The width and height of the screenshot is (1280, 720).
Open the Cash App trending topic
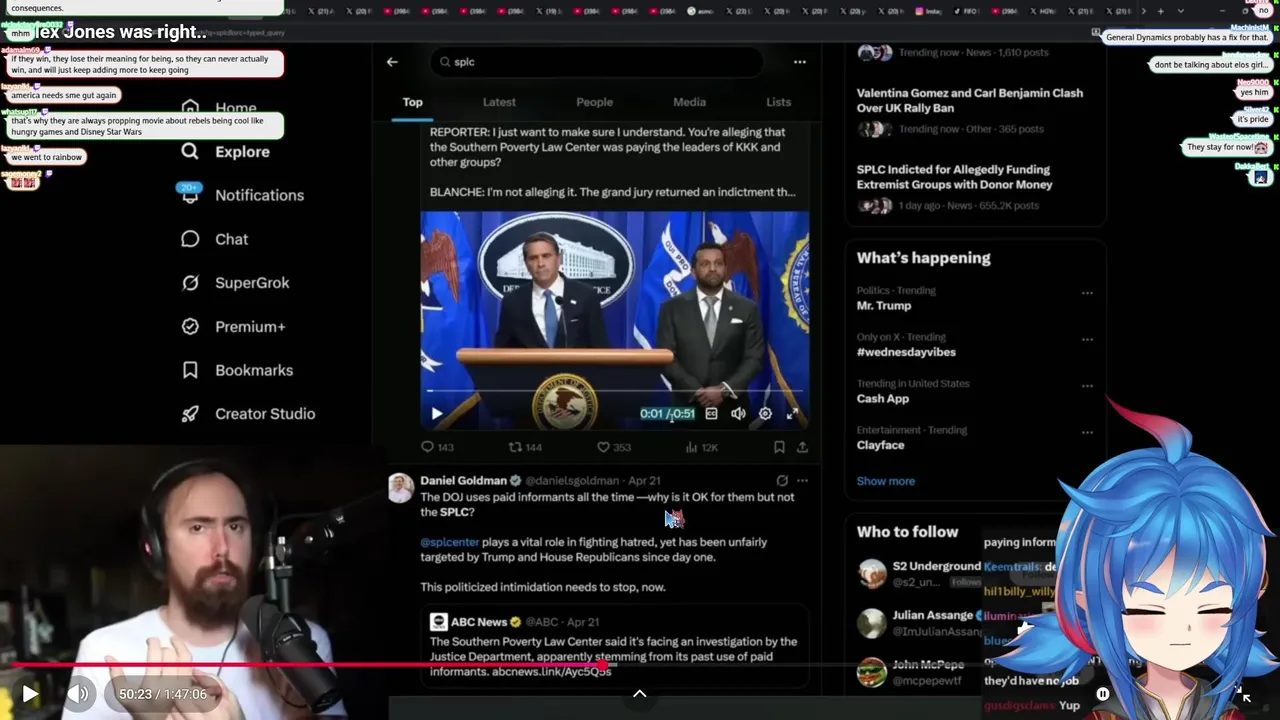coord(883,398)
